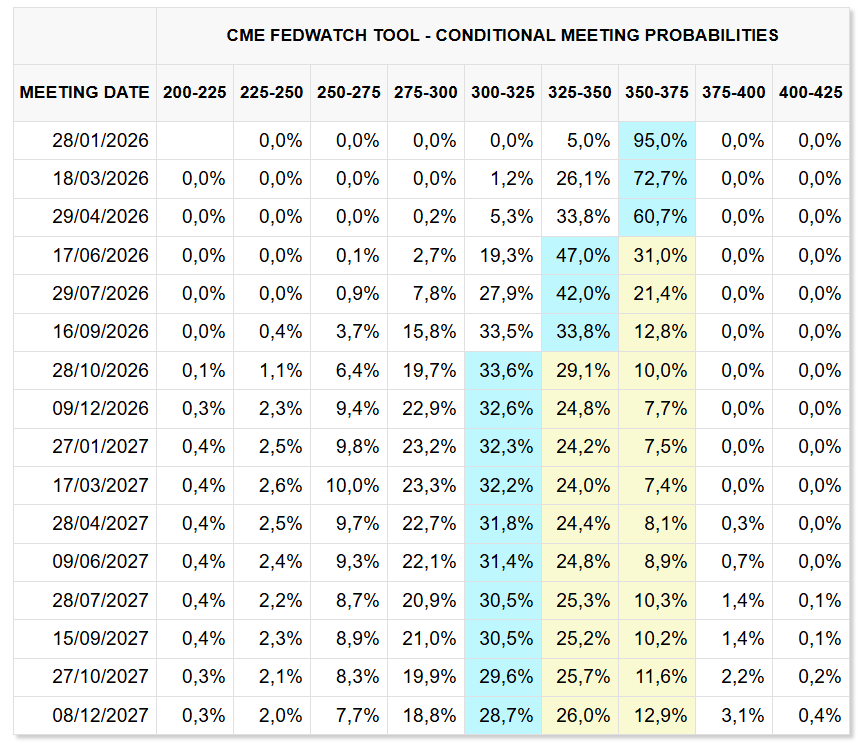Select the 95,0% probability cell

click(x=657, y=141)
